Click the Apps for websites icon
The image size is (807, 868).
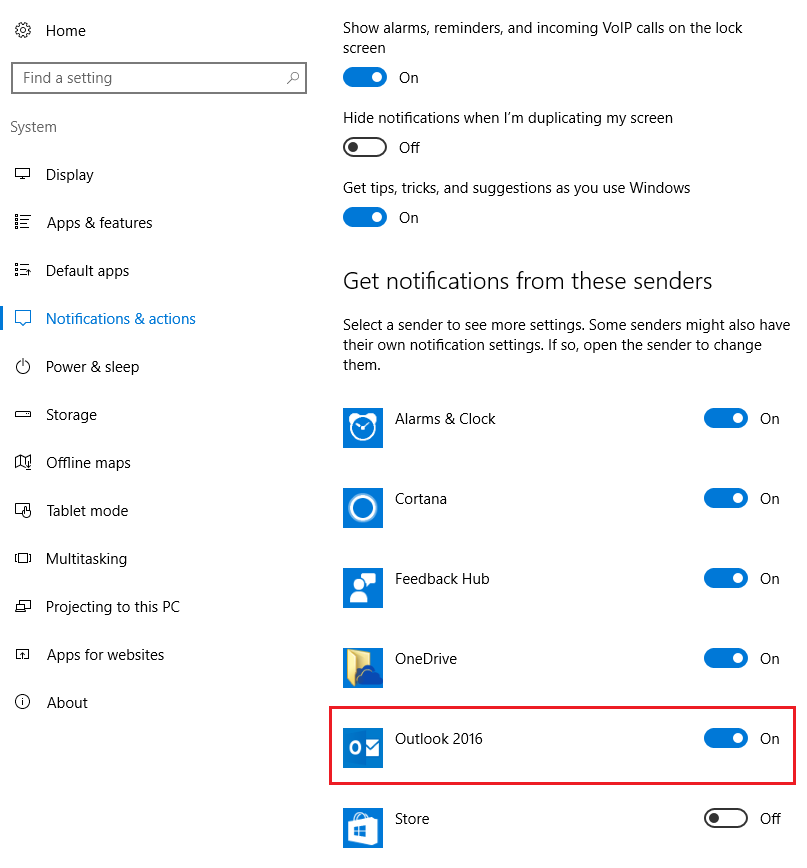(23, 654)
